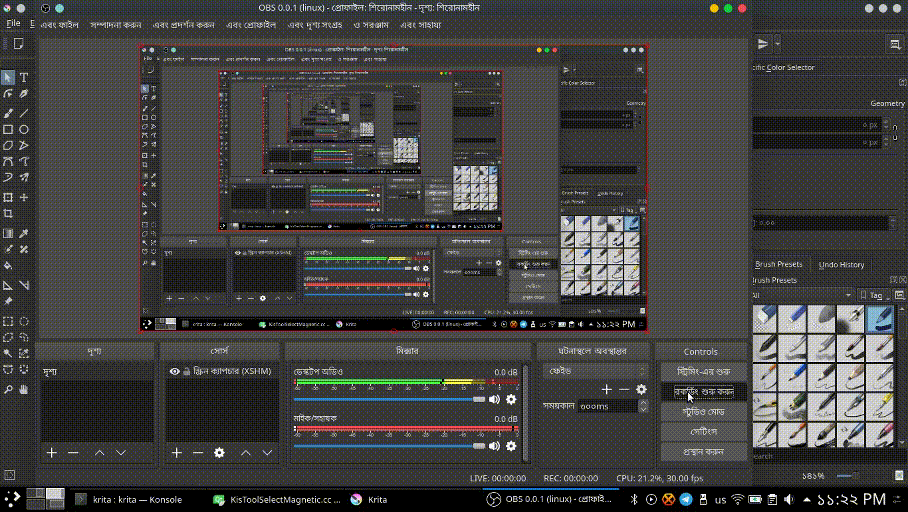Select Krita's Move tool
908x512 pixels.
click(x=24, y=198)
